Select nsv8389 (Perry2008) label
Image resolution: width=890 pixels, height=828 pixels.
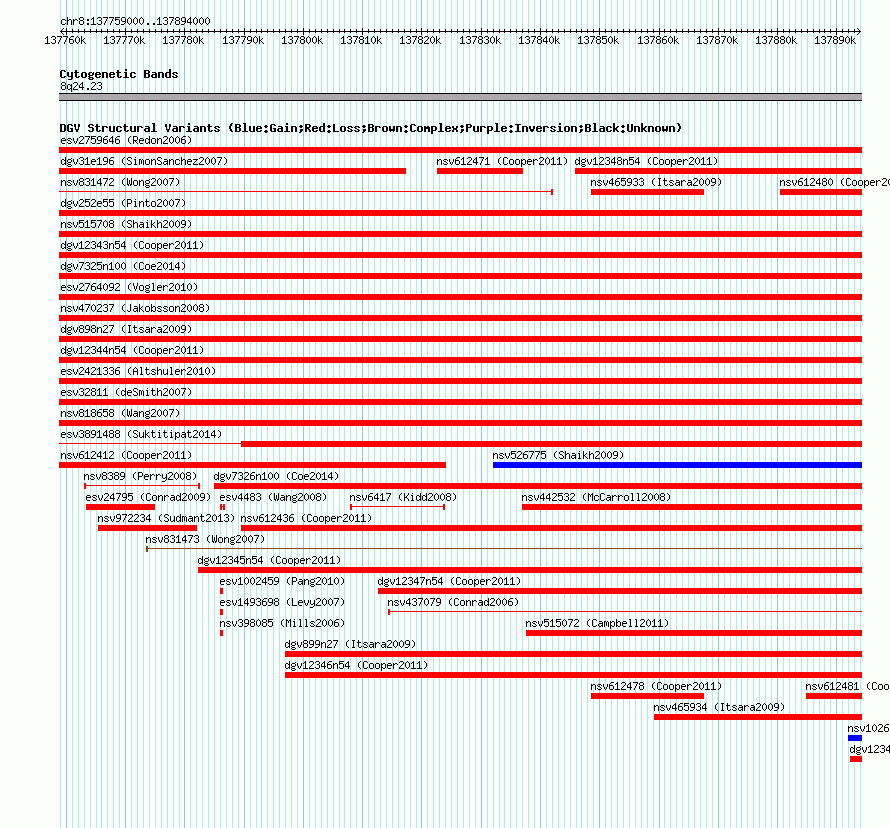click(140, 476)
